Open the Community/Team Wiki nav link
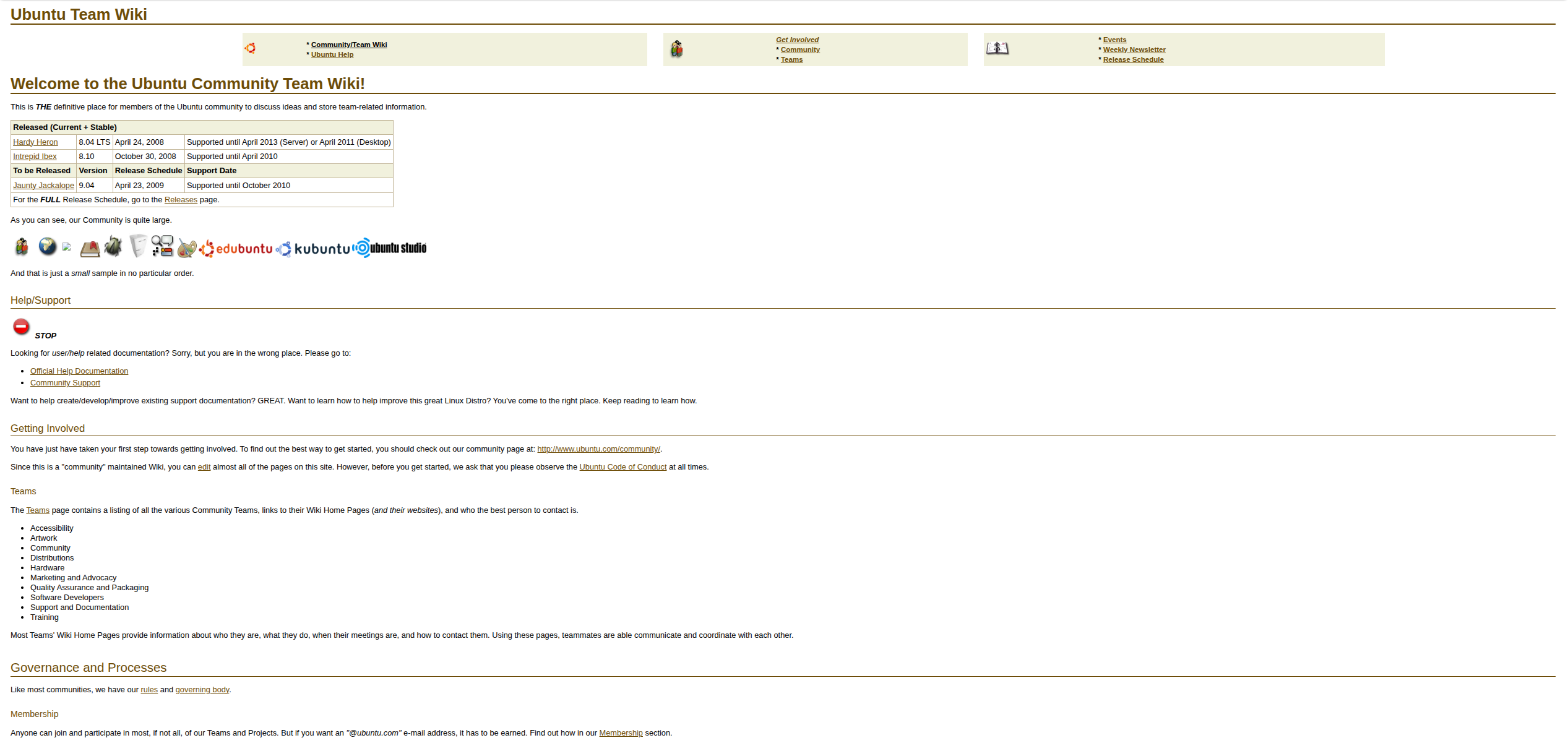The image size is (1568, 743). 348,45
